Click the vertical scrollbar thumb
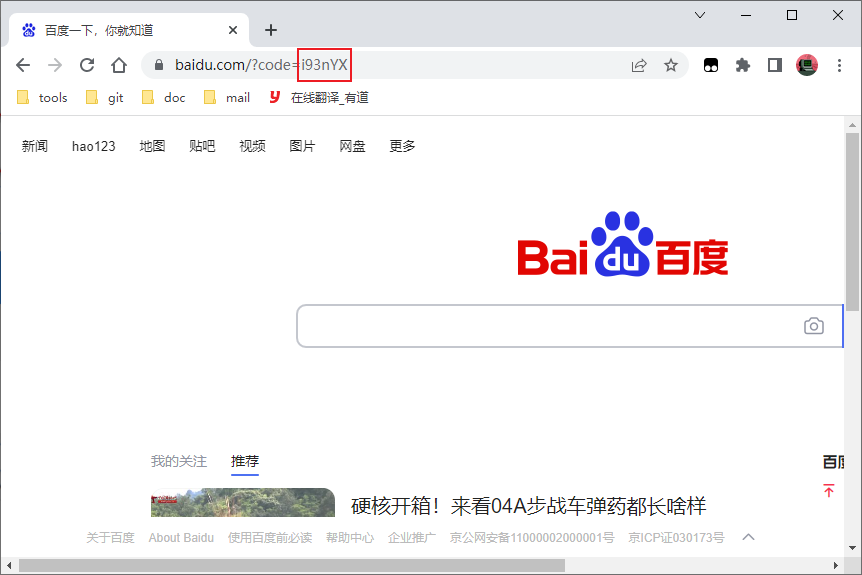Screen dimensions: 862x575 (x=852, y=222)
